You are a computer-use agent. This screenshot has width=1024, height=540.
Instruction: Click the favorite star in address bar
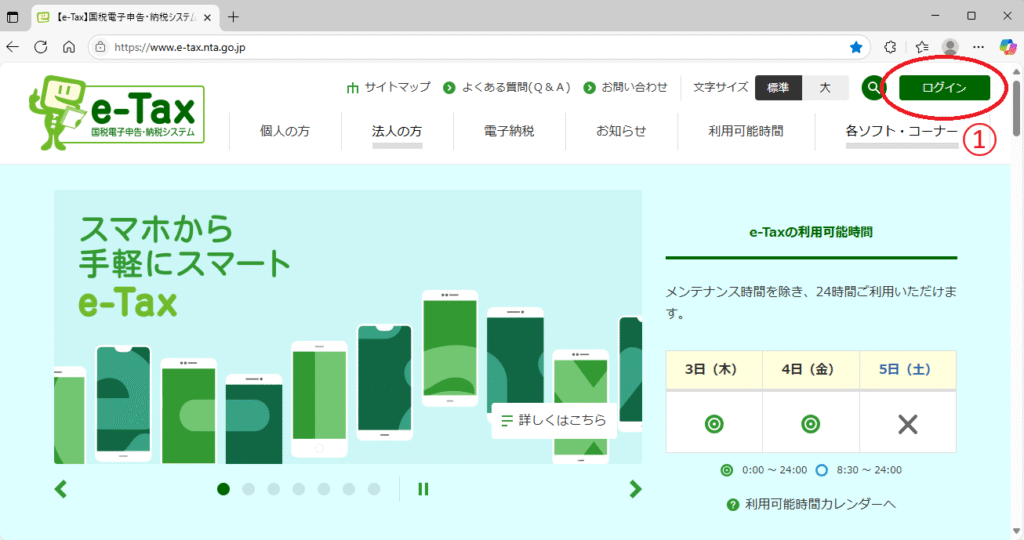(856, 47)
